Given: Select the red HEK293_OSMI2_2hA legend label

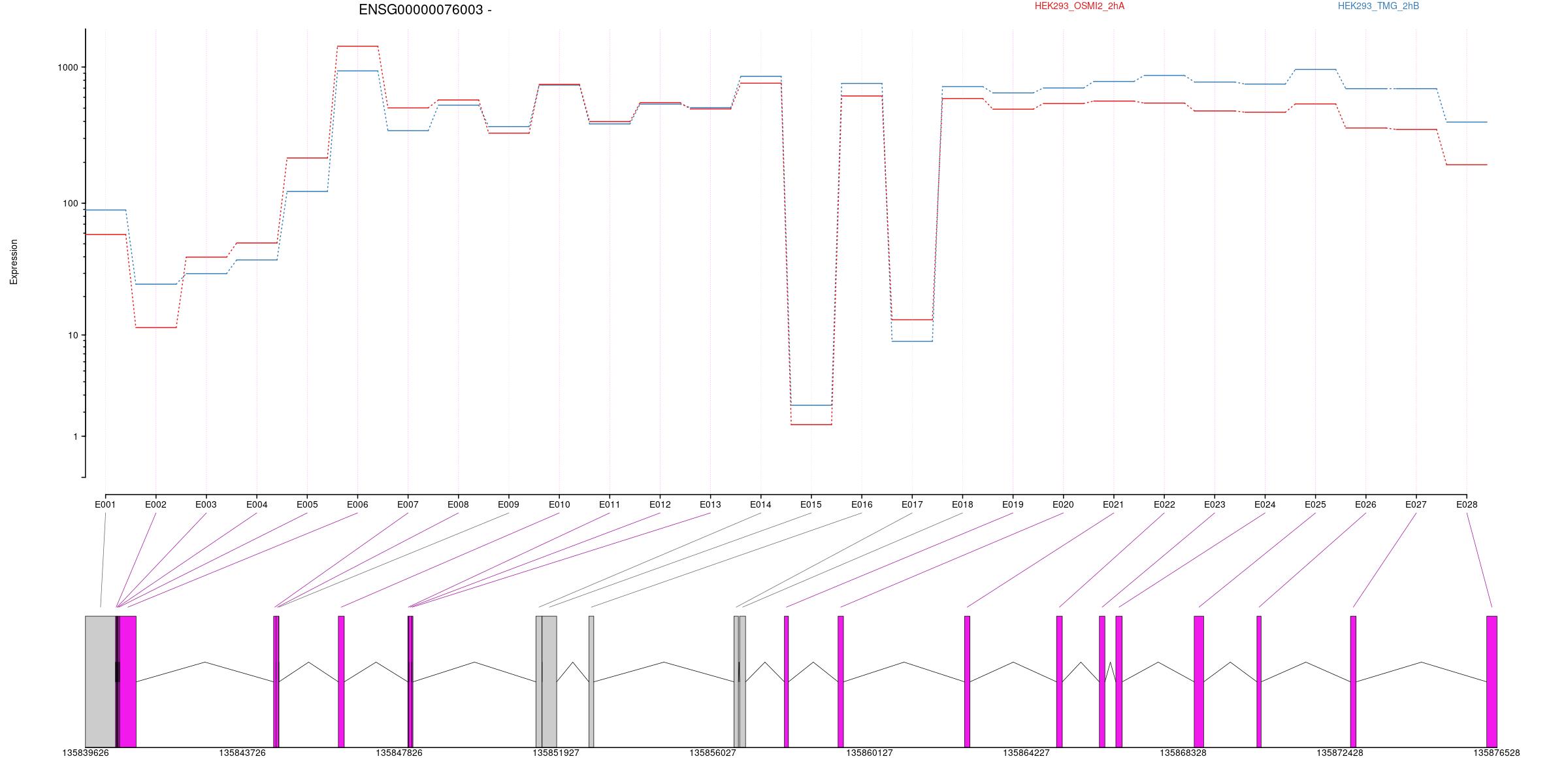Looking at the screenshot, I should pyautogui.click(x=1079, y=6).
